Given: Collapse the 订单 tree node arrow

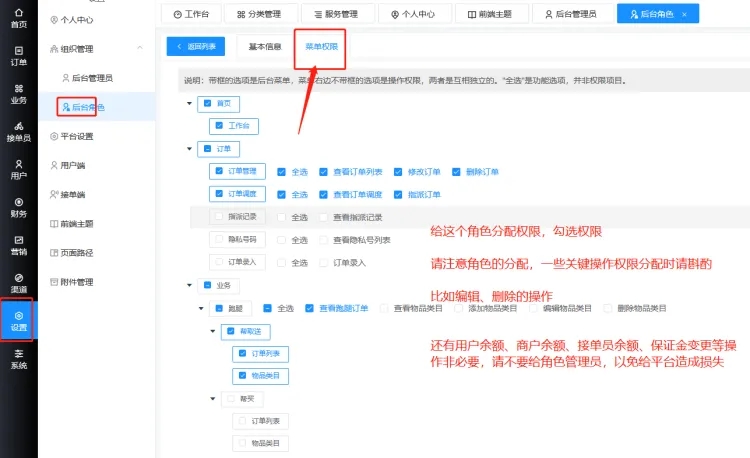Looking at the screenshot, I should click(190, 149).
